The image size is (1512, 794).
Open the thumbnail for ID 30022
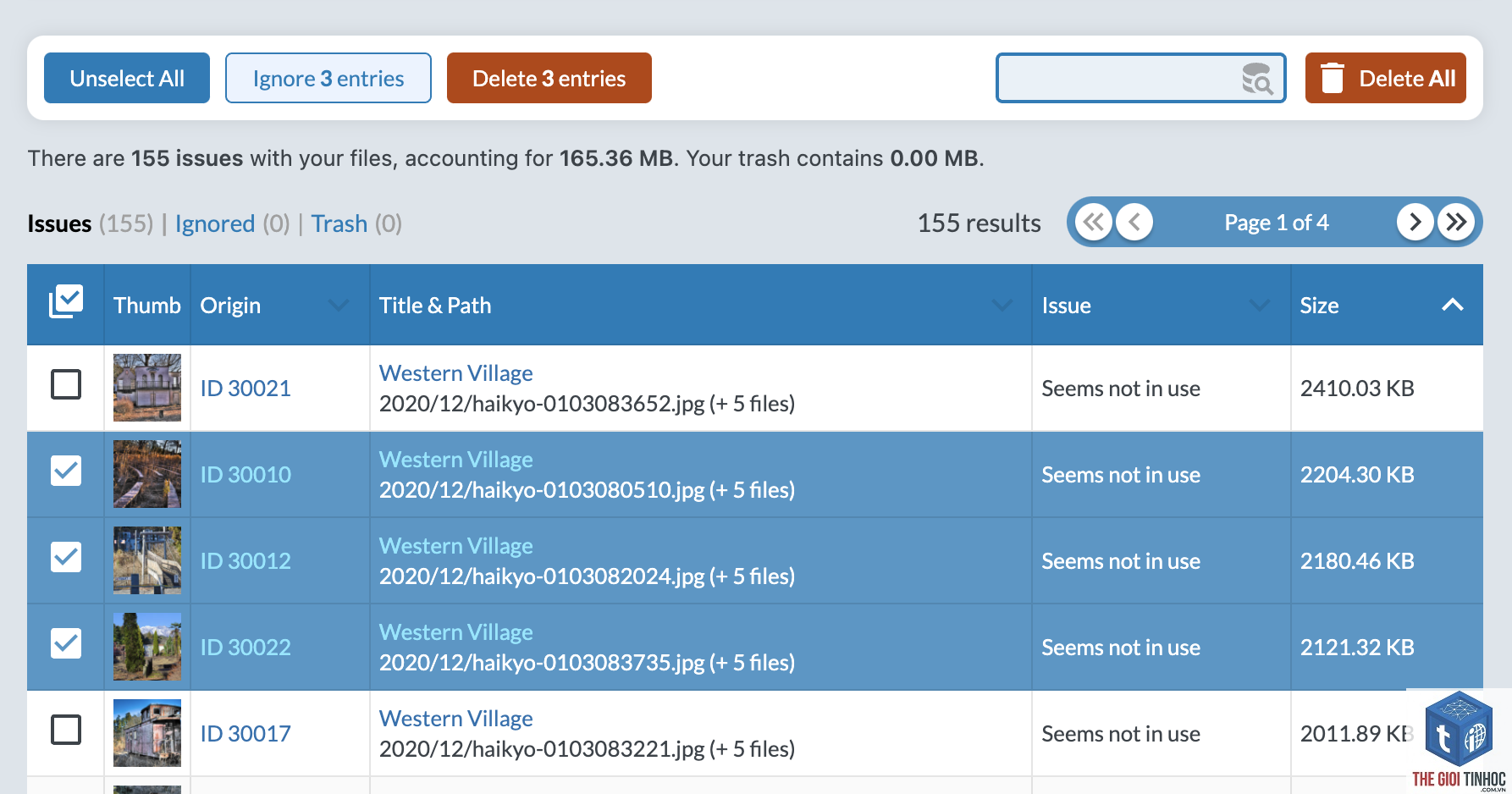tap(147, 647)
